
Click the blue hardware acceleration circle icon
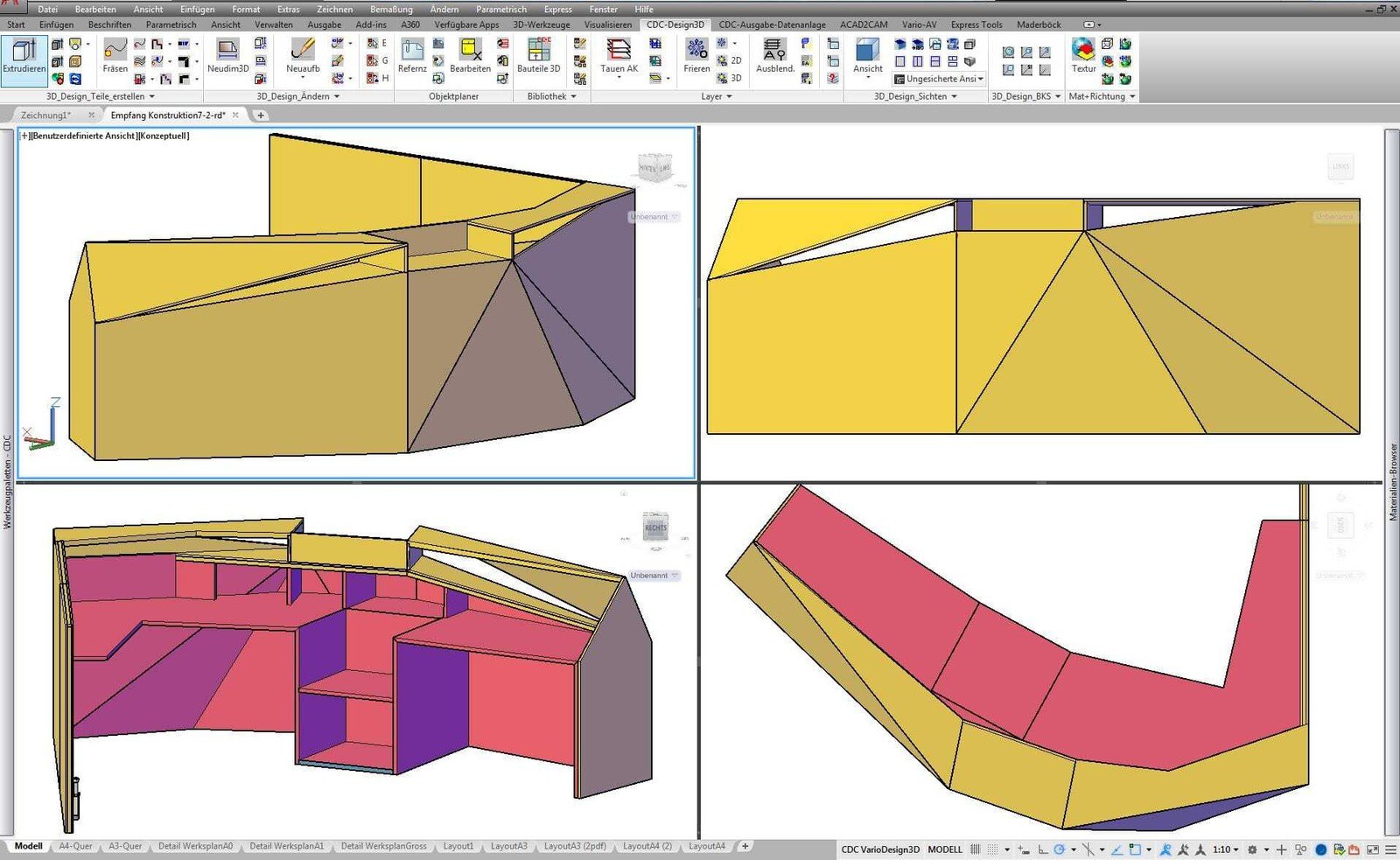(1321, 850)
